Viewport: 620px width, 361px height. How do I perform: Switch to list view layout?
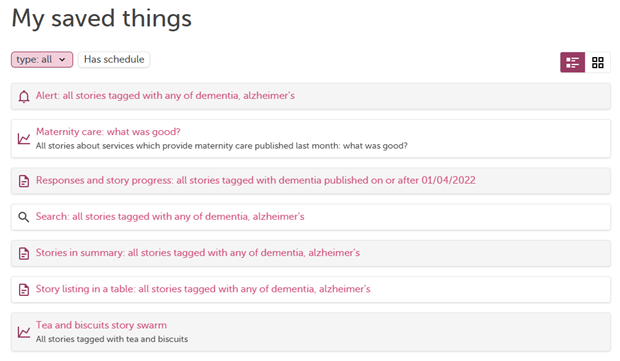572,62
